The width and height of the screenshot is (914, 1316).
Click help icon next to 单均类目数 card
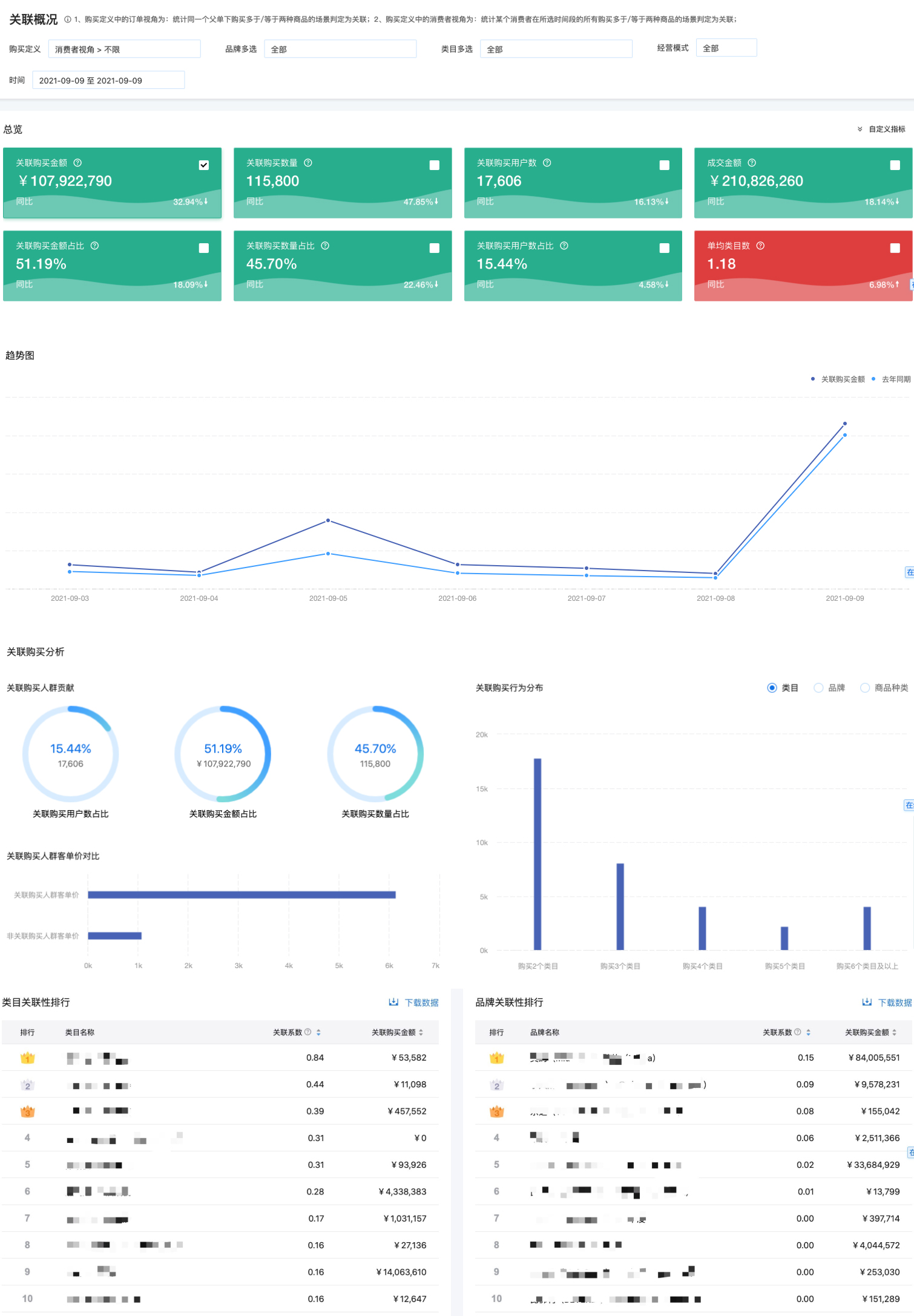761,246
